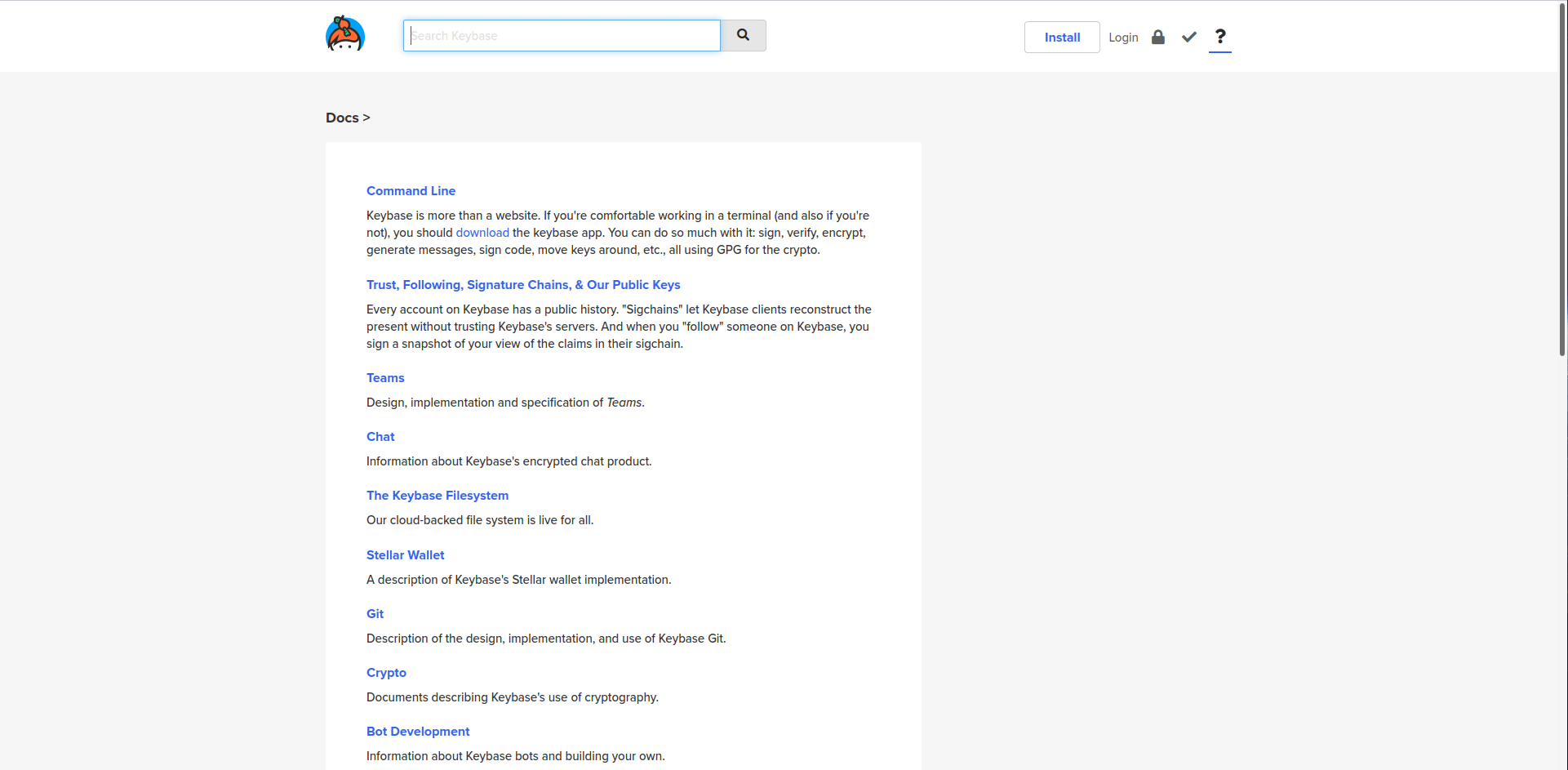Focus the Search Keybase input field
This screenshot has width=1568, height=770.
pos(562,36)
